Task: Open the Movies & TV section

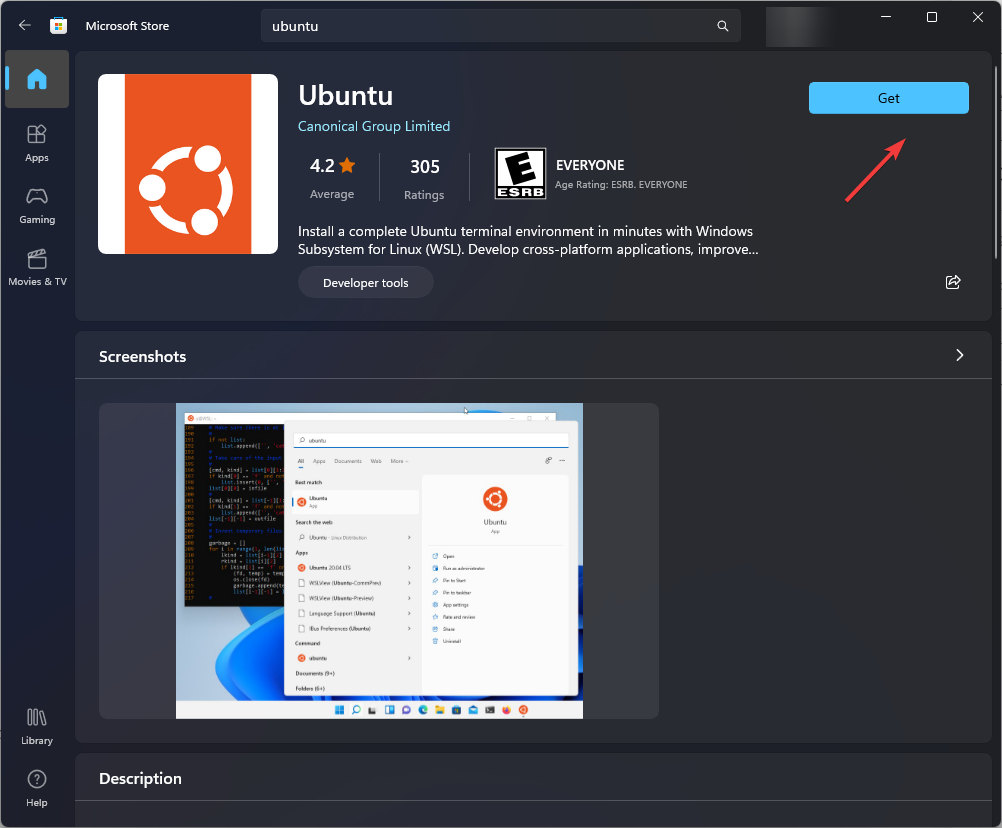Action: click(x=37, y=268)
